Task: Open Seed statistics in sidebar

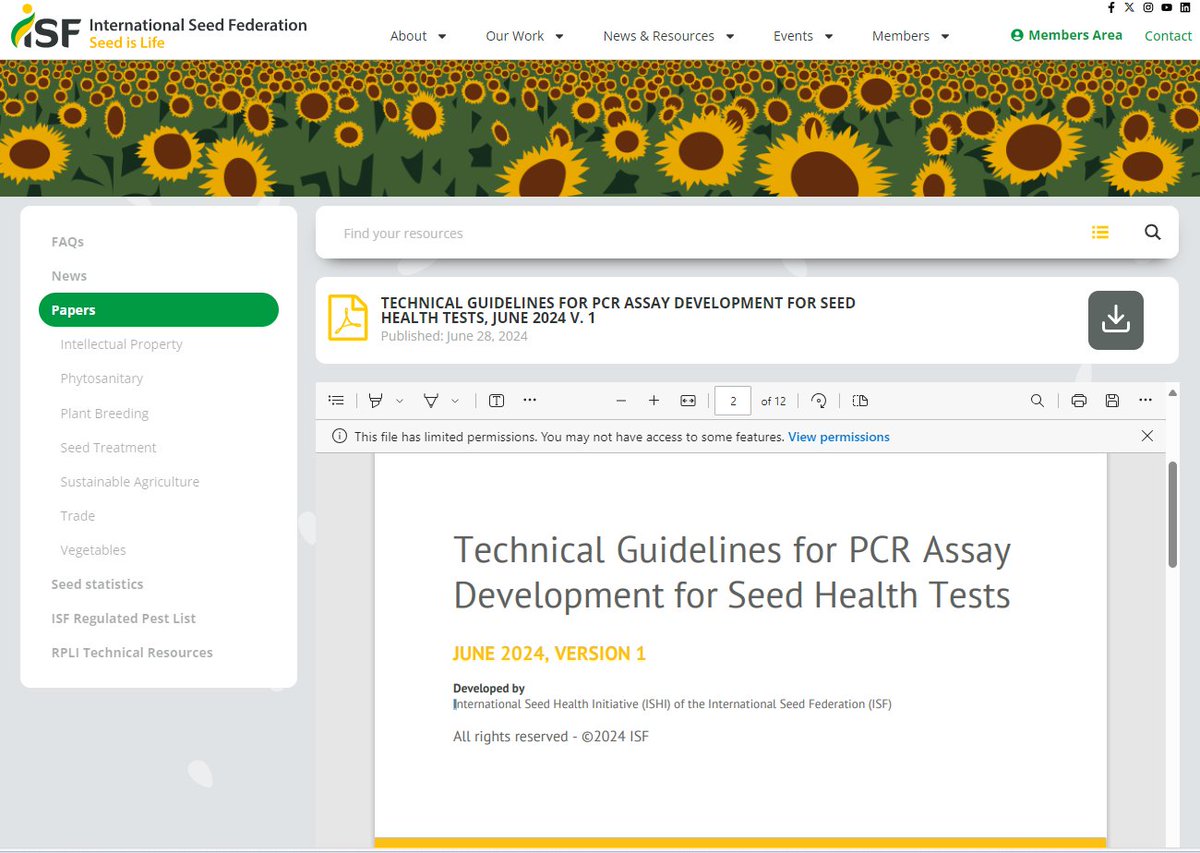Action: (x=97, y=584)
